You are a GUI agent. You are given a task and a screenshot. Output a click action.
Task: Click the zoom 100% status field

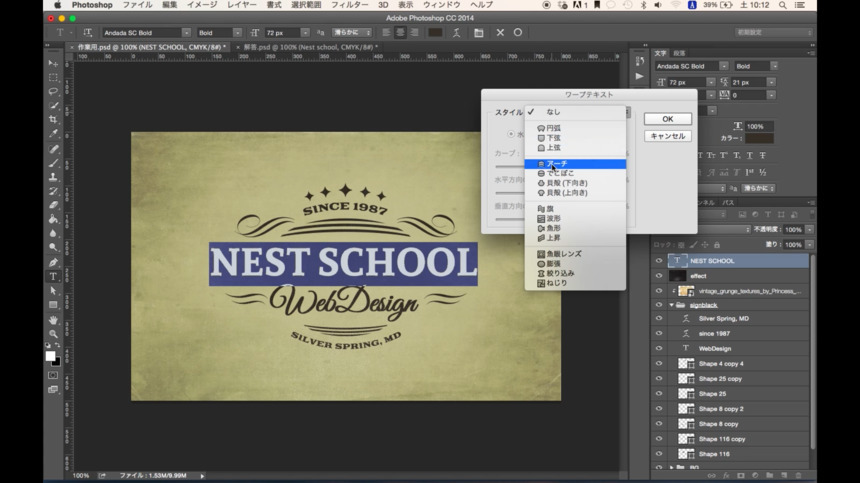[81, 476]
